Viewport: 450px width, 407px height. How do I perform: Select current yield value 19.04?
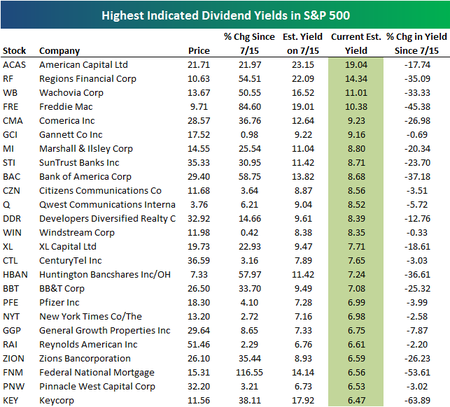[x=356, y=65]
